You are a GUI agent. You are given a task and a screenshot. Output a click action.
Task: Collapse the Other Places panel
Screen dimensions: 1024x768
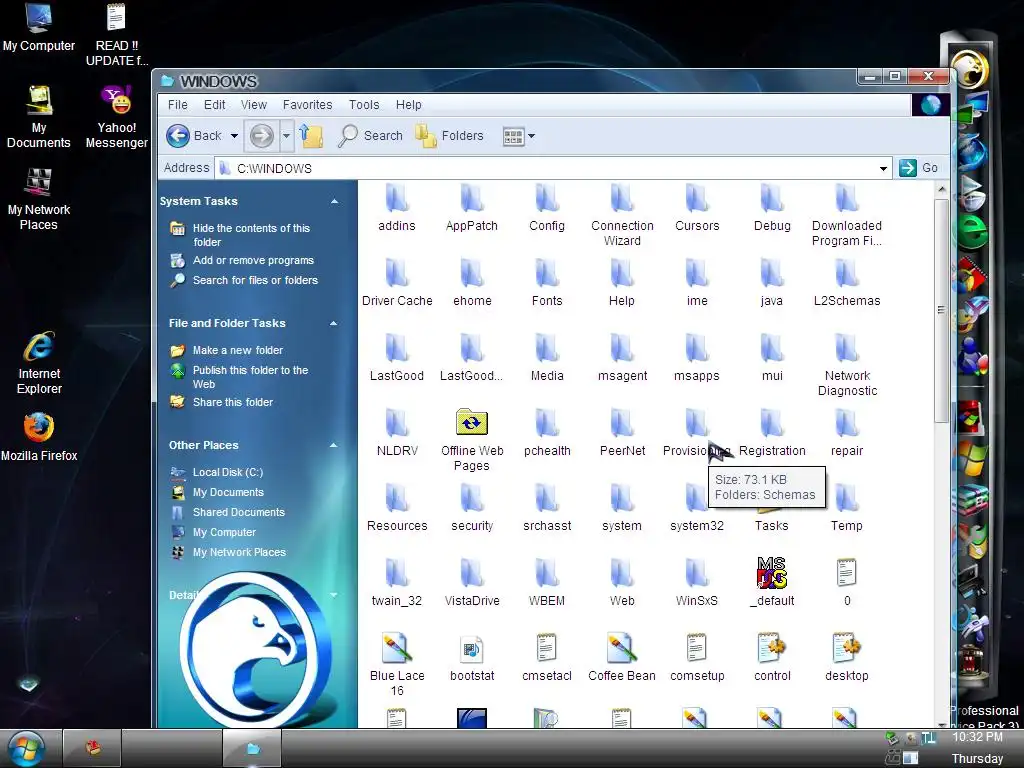coord(334,445)
